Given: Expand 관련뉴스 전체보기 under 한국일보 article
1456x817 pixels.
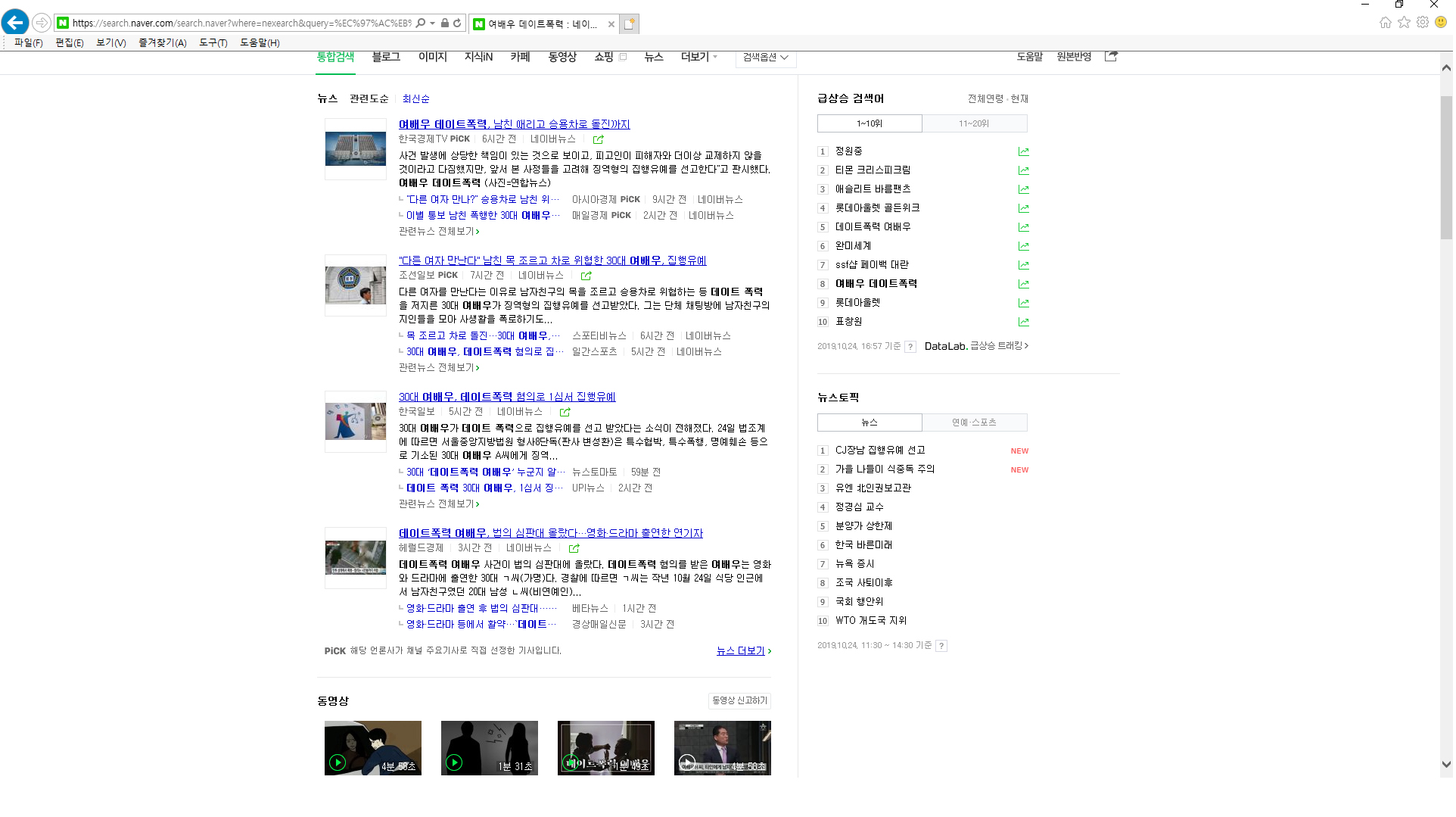Looking at the screenshot, I should [439, 504].
